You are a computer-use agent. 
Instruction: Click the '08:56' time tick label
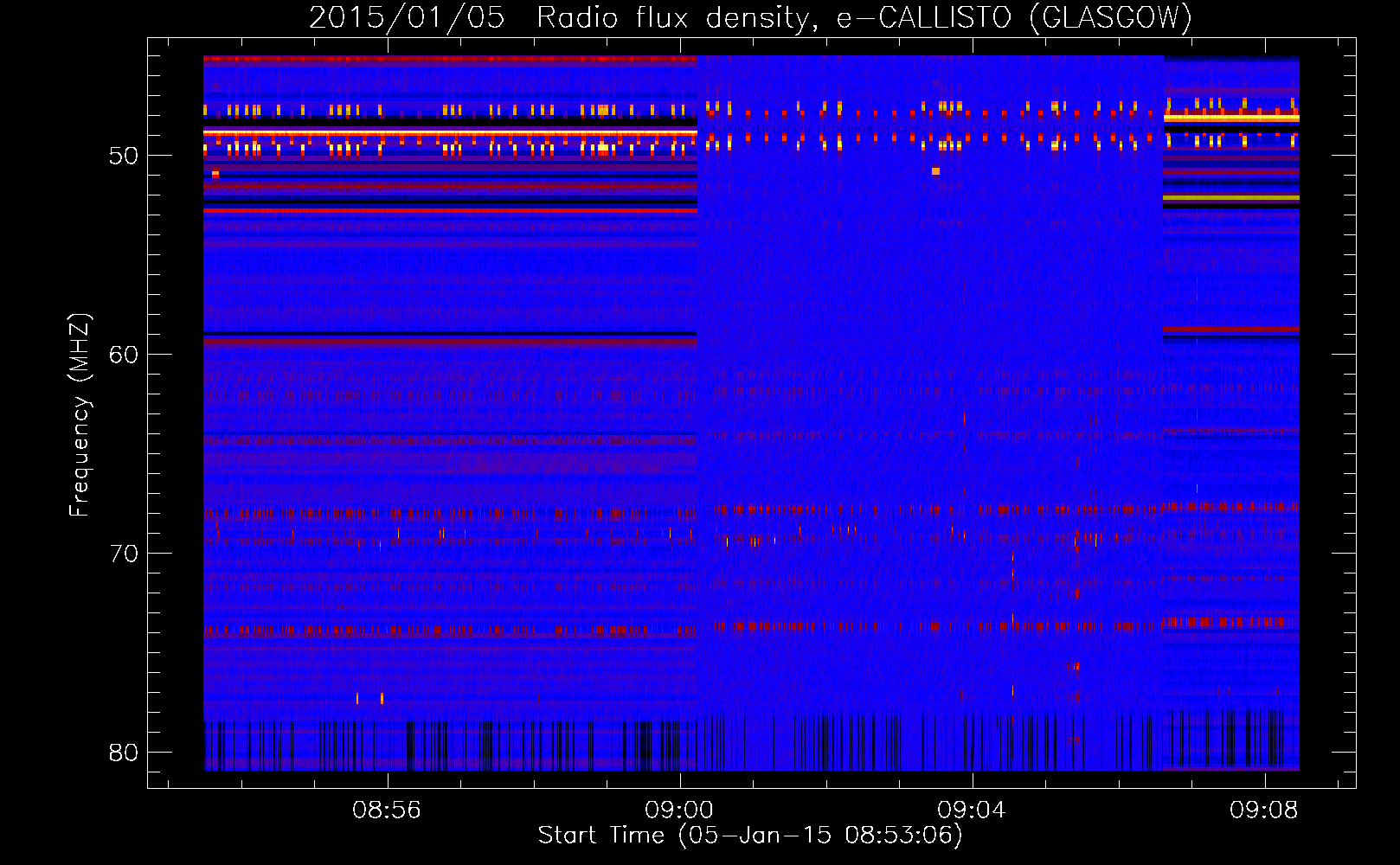point(387,811)
